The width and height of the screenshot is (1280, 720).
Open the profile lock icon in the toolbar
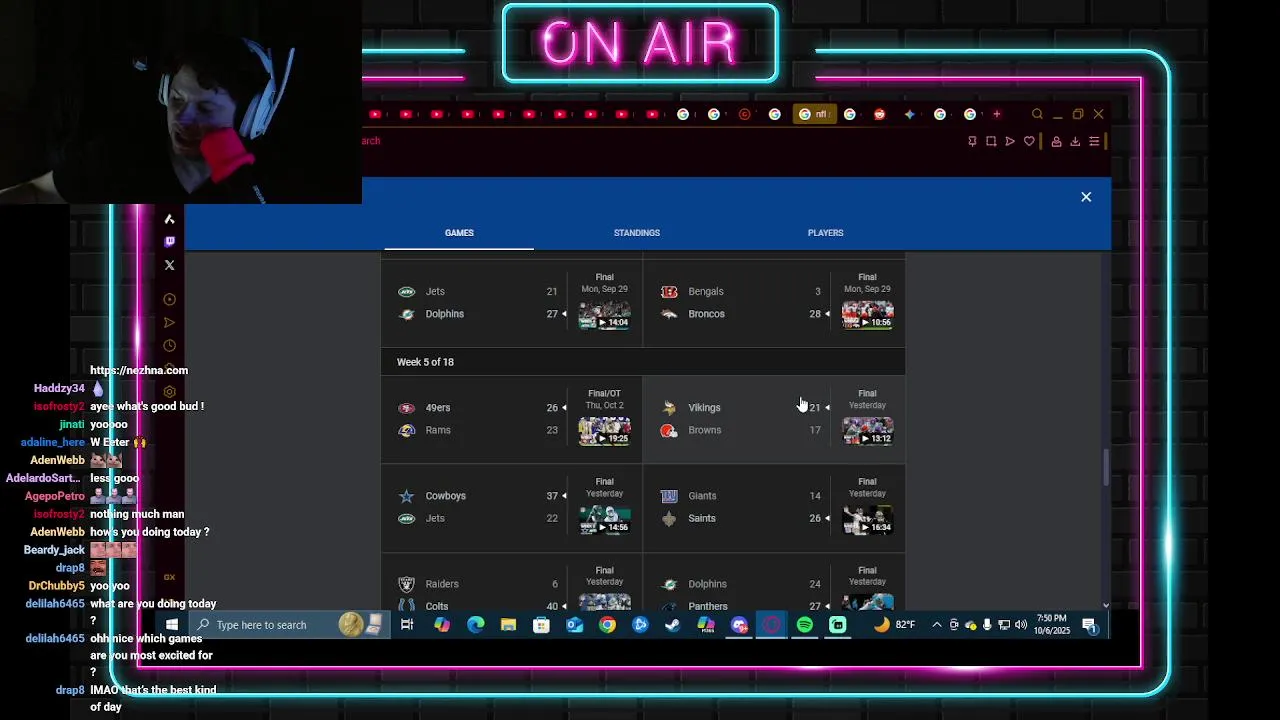tap(1056, 141)
